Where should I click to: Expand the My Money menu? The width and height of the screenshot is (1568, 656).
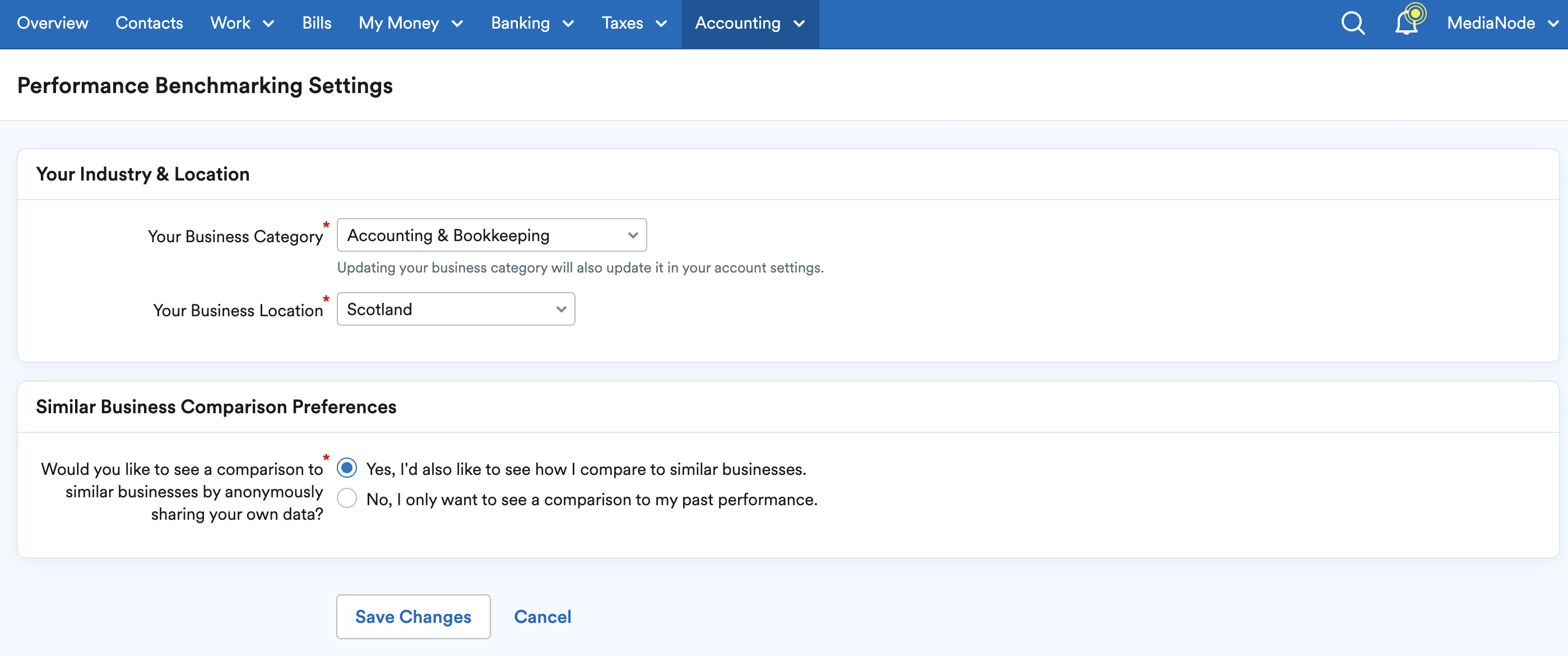pyautogui.click(x=411, y=24)
